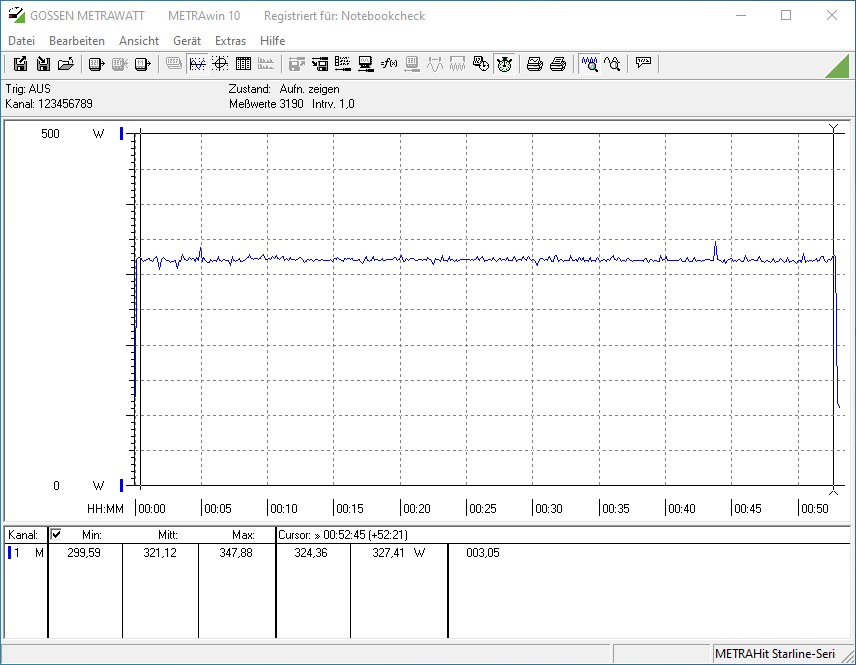
Task: Click the Min value 299,59
Action: pyautogui.click(x=84, y=553)
